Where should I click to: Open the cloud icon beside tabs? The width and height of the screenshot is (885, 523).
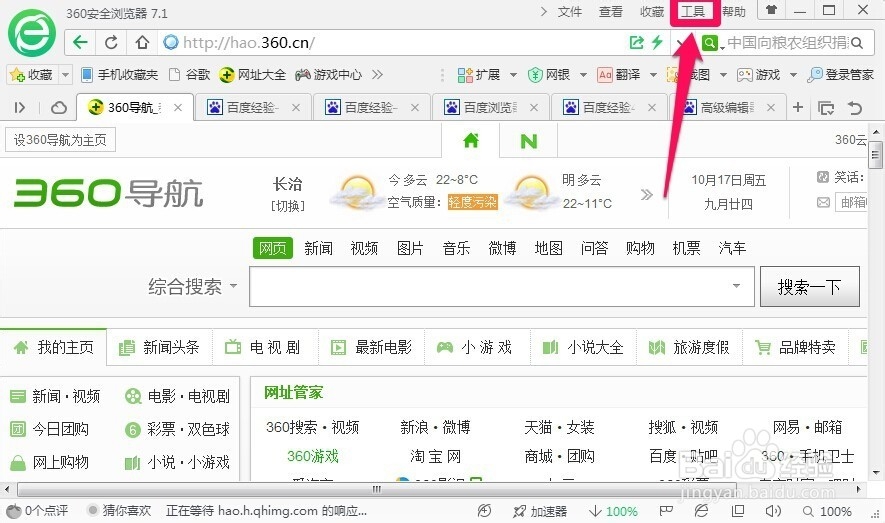coord(58,107)
